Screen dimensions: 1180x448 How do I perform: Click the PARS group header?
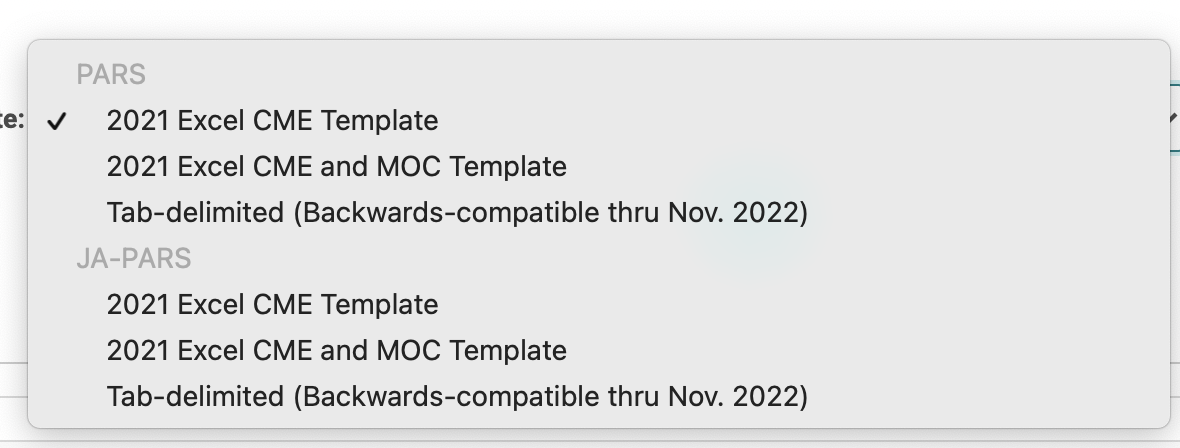coord(111,75)
